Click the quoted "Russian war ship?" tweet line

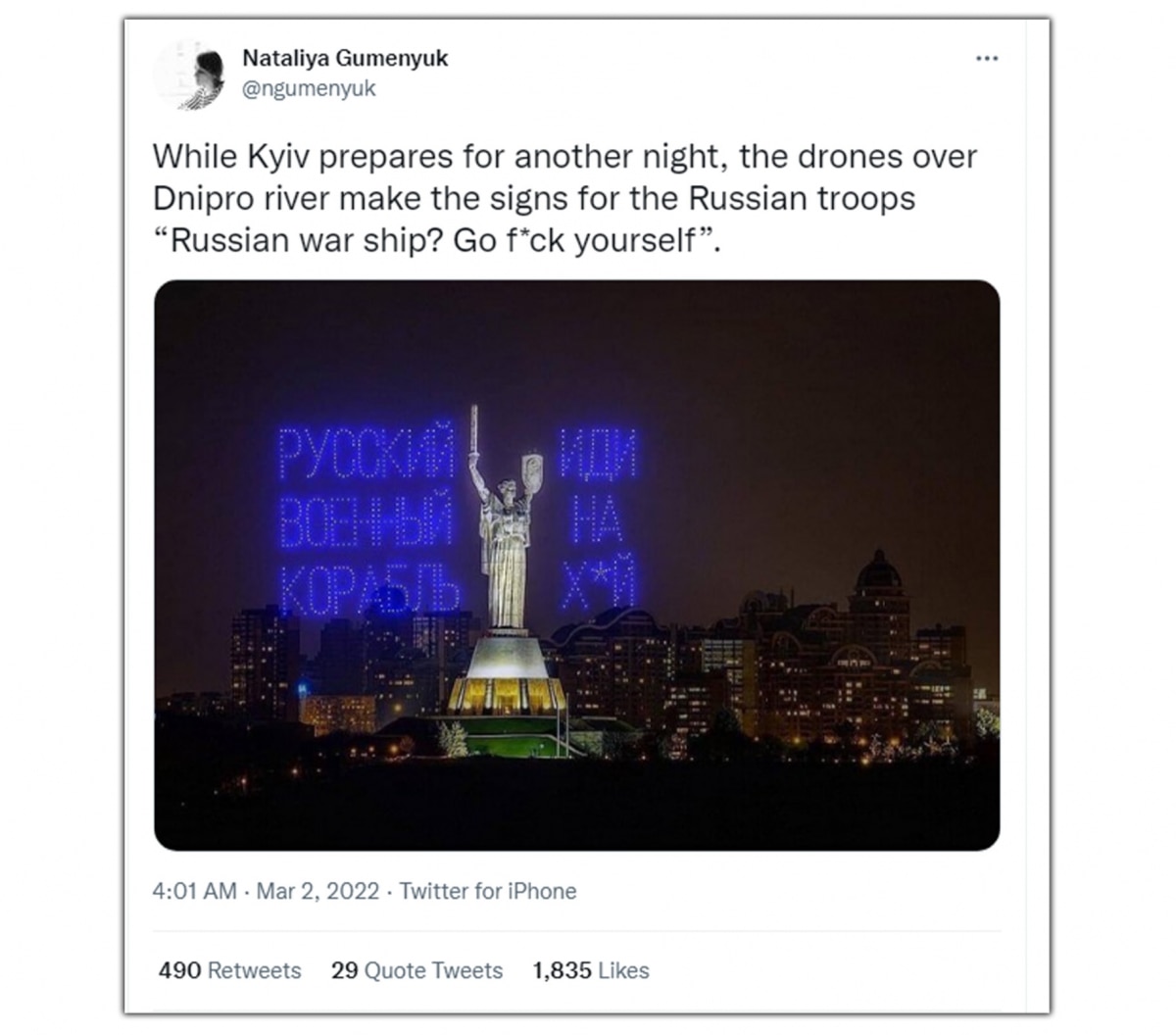tap(438, 240)
